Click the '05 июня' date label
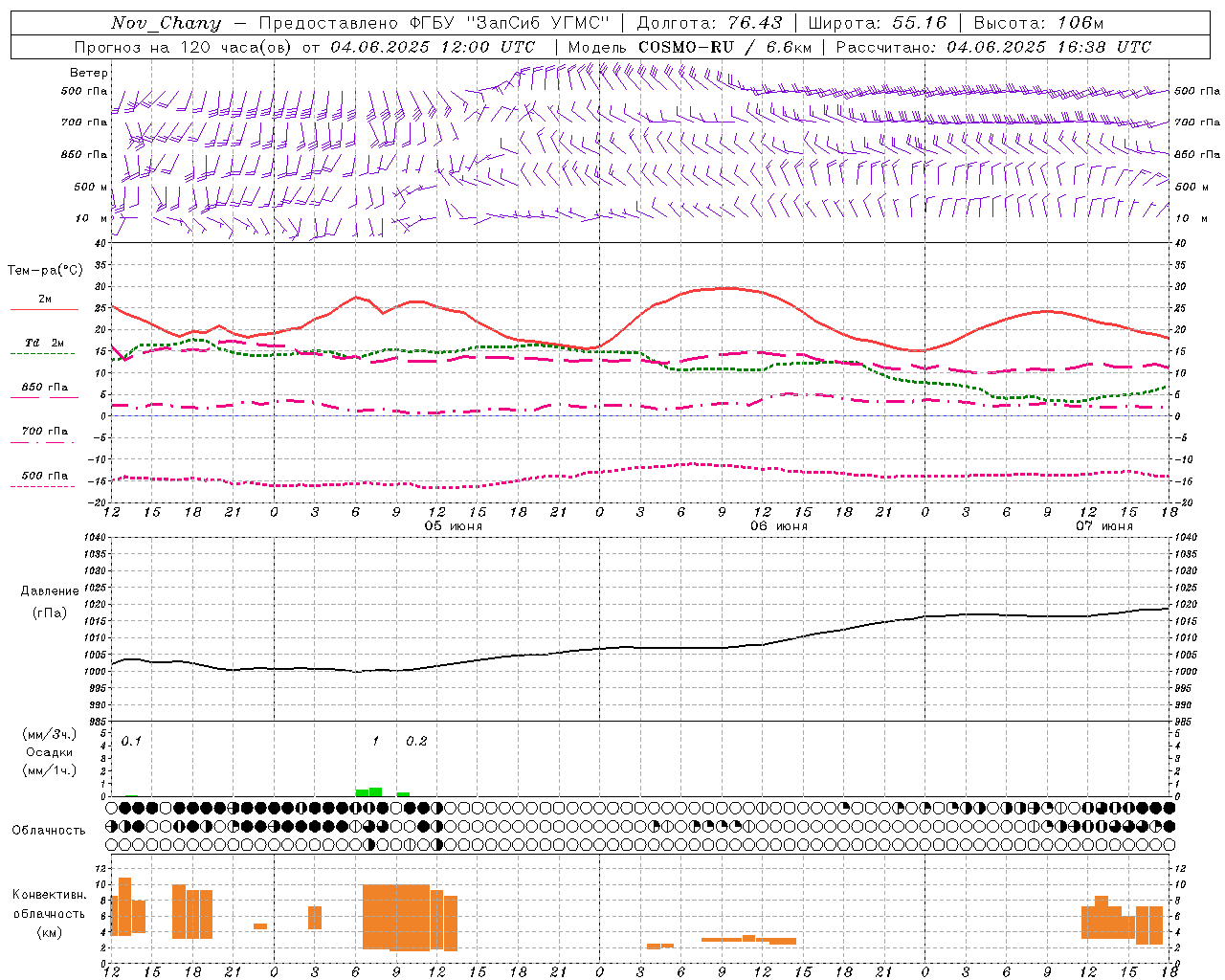The width and height of the screenshot is (1225, 980). point(454,526)
